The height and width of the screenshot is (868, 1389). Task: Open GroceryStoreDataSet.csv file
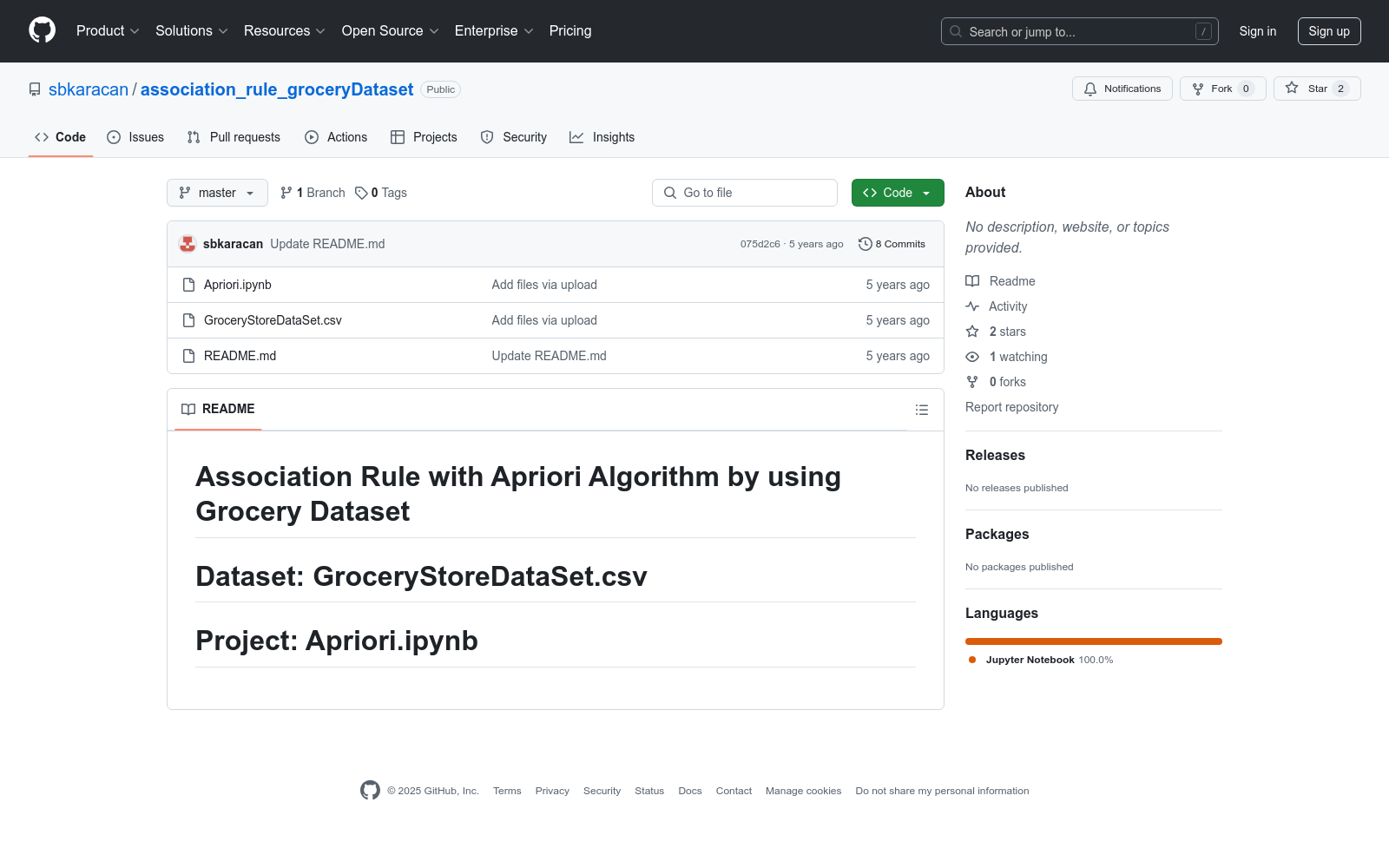click(x=273, y=320)
